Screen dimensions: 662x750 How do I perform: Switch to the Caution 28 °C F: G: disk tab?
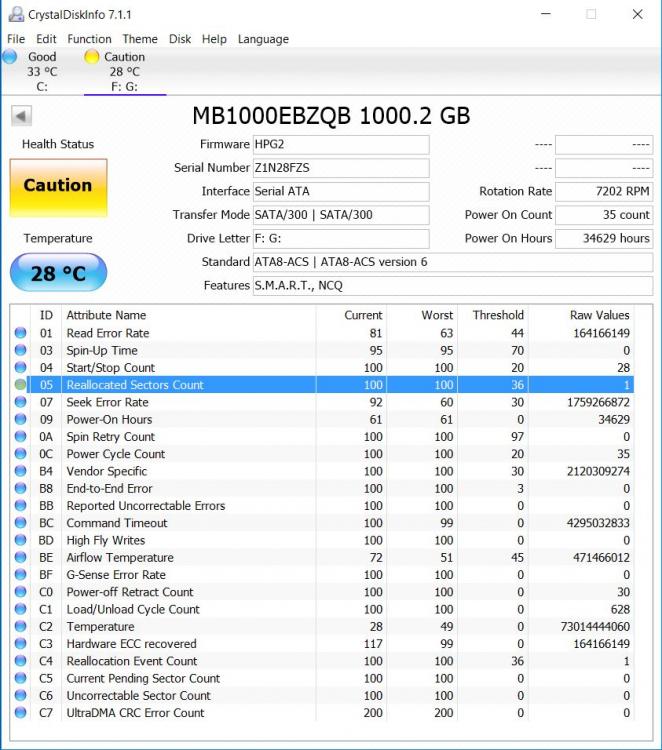(x=125, y=71)
